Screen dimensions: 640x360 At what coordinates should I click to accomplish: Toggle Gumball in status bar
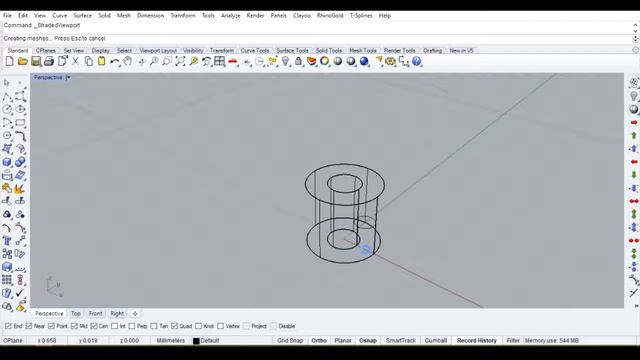[436, 340]
